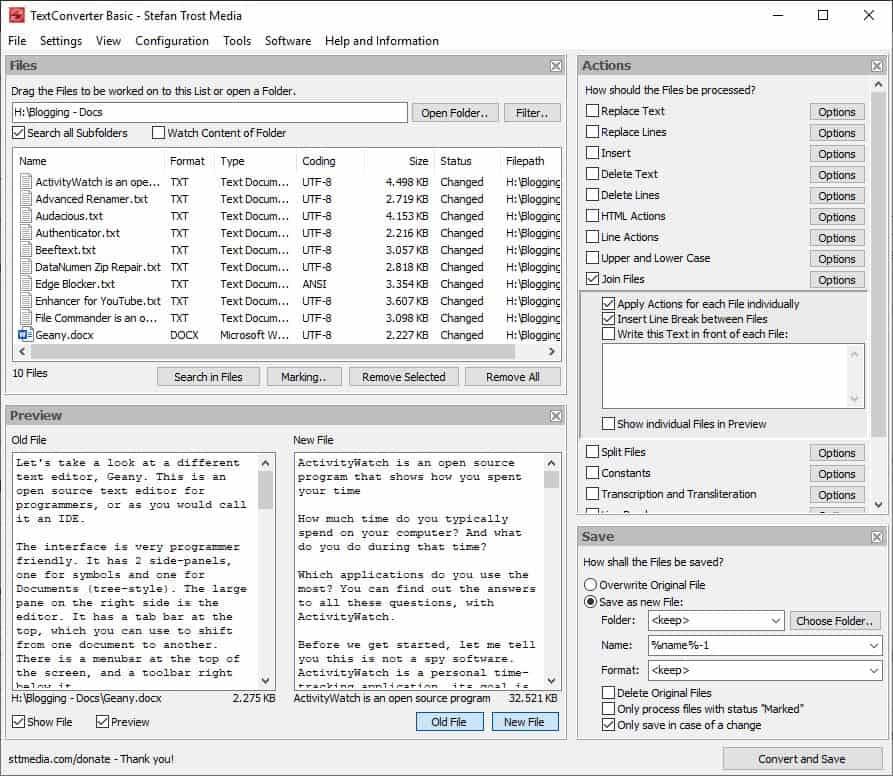Close the Actions panel with its X icon
The image size is (893, 776).
click(x=878, y=65)
